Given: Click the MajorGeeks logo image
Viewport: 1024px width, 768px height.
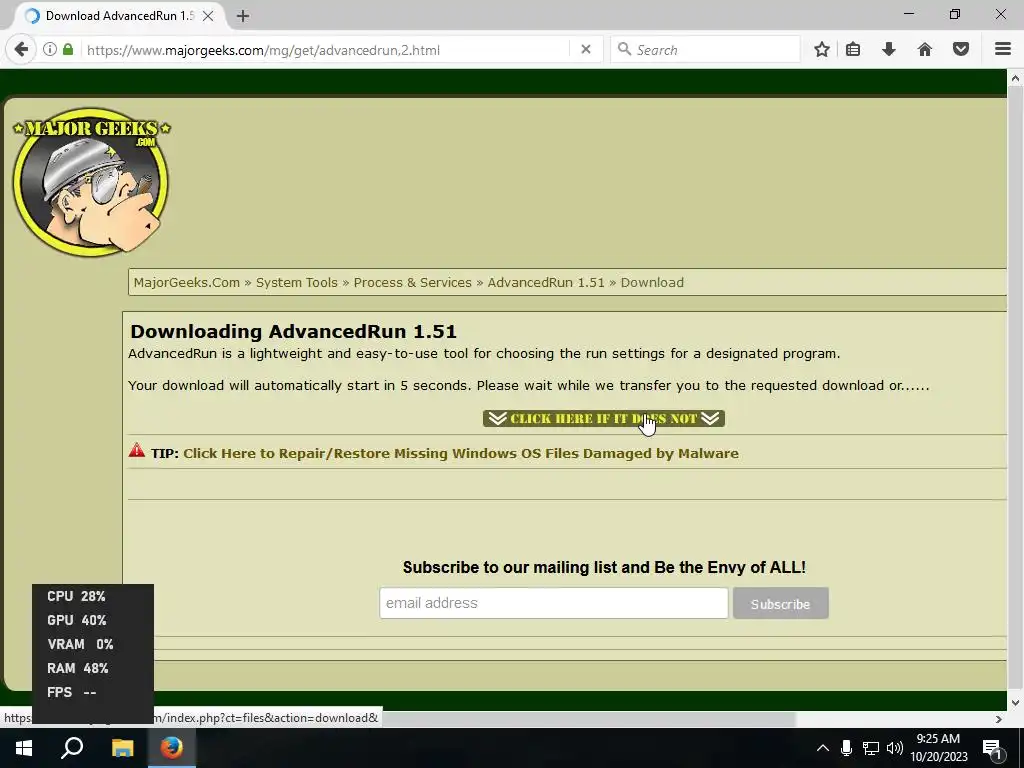Looking at the screenshot, I should [x=91, y=182].
